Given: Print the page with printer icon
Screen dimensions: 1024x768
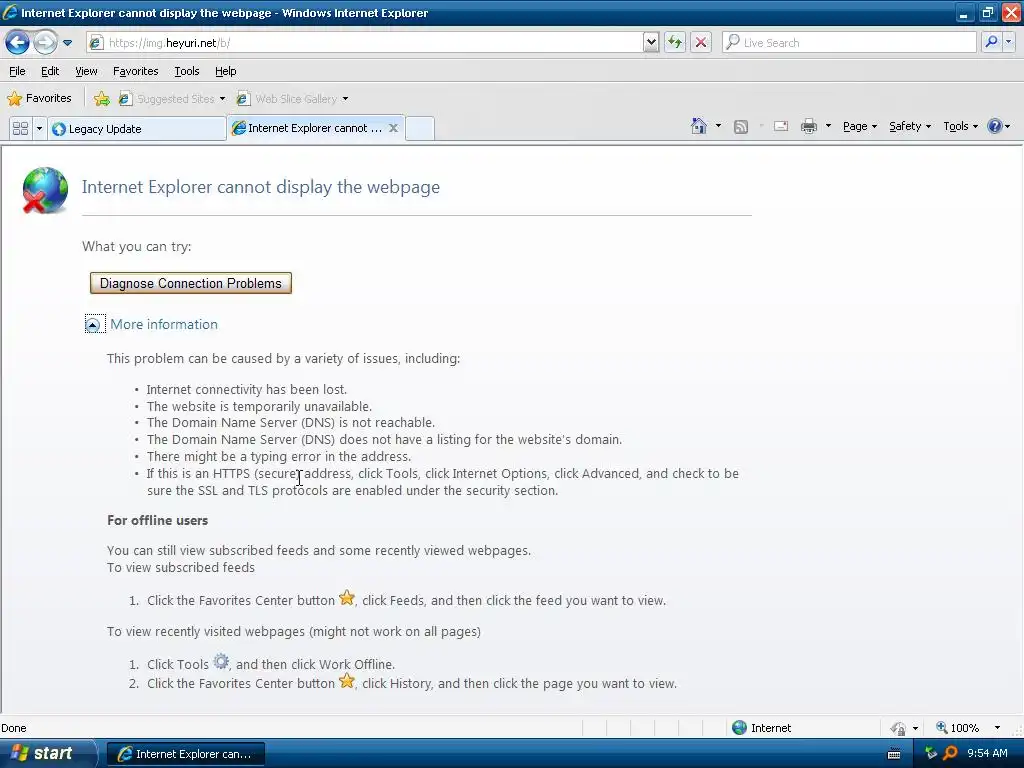Looking at the screenshot, I should (808, 127).
